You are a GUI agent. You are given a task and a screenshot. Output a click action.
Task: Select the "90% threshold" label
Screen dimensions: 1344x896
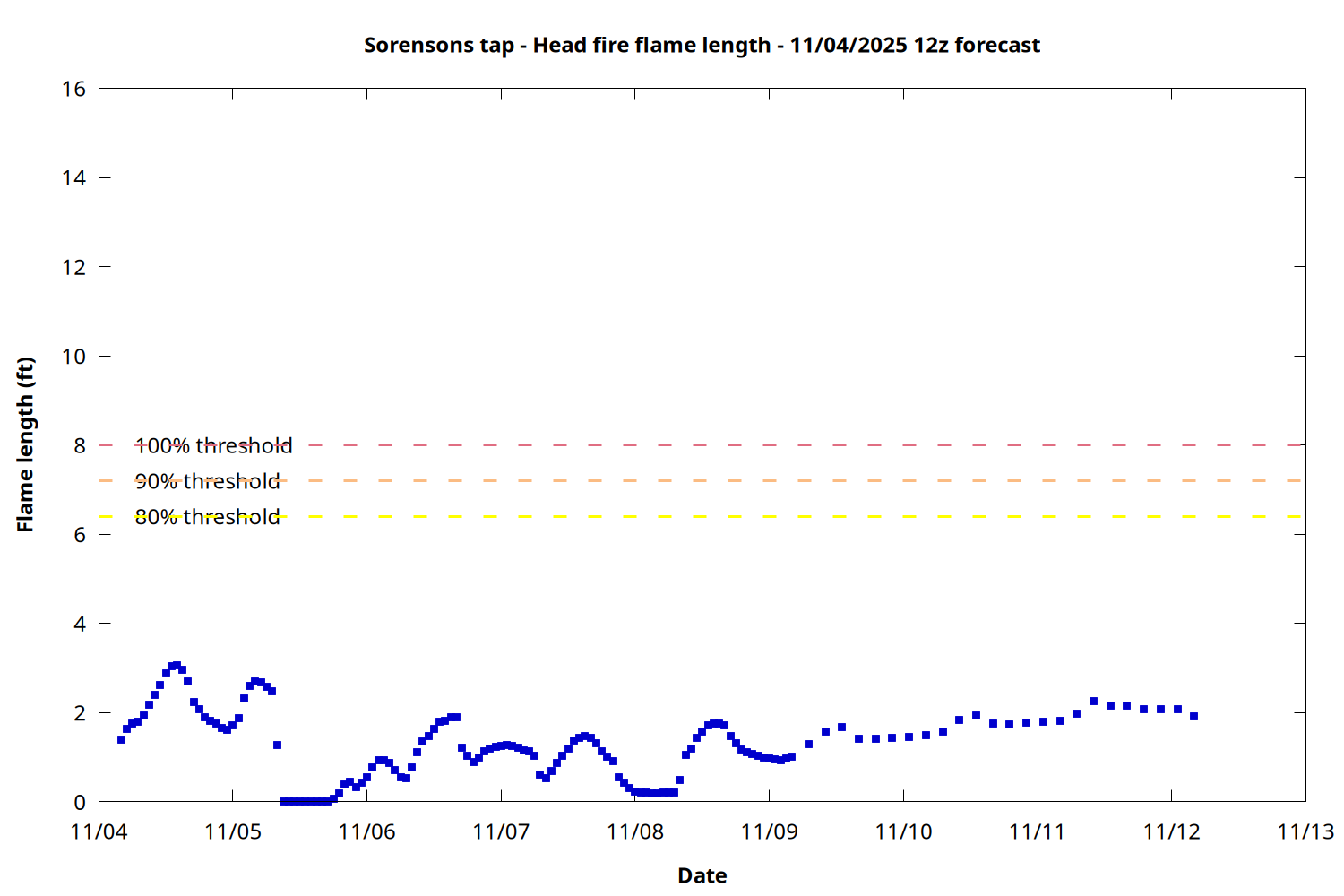point(207,481)
